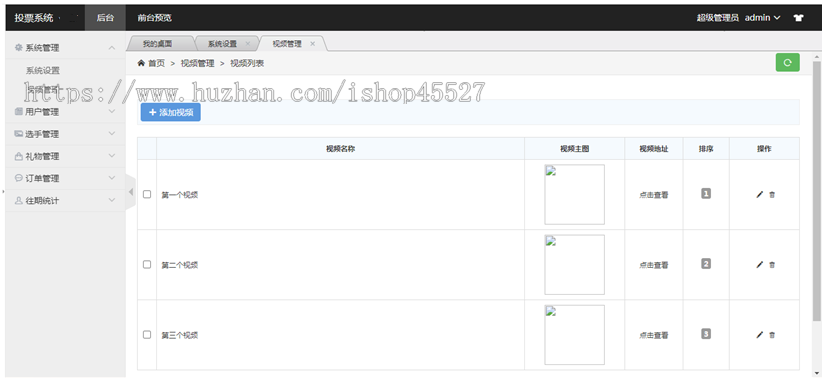Switch to the 系统设置 tab
824x380 pixels.
click(x=222, y=44)
